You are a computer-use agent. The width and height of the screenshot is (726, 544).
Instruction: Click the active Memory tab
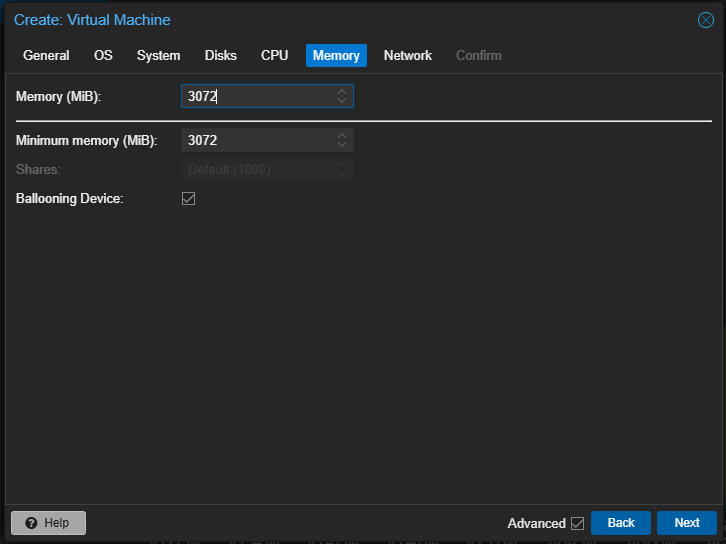336,56
